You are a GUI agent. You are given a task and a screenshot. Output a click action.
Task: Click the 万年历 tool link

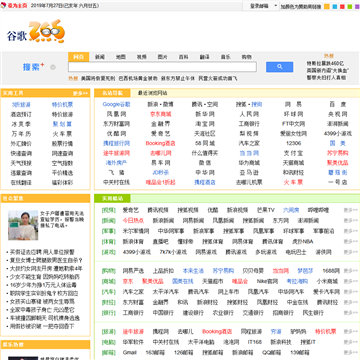tap(21, 134)
